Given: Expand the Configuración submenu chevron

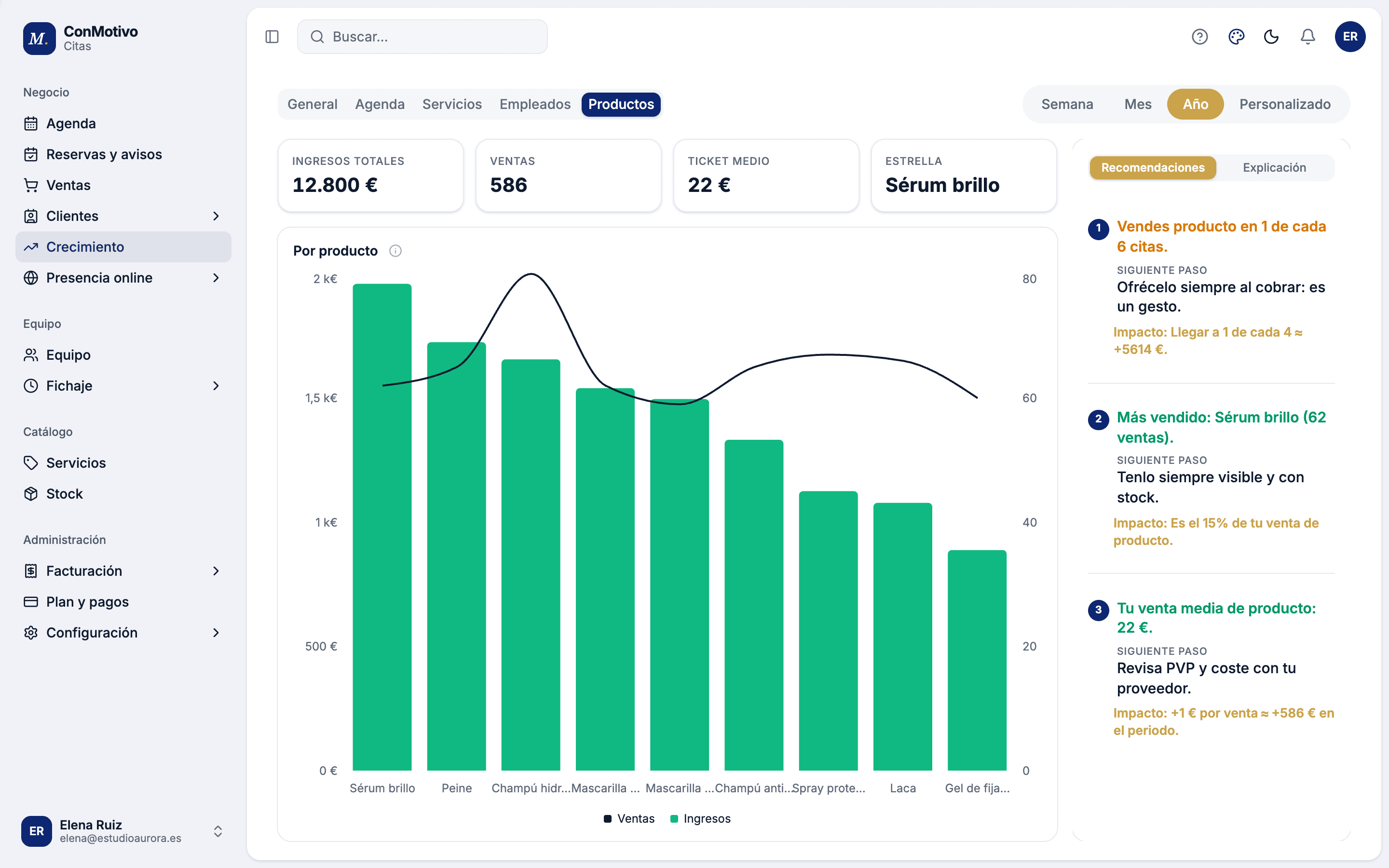Looking at the screenshot, I should pos(216,633).
